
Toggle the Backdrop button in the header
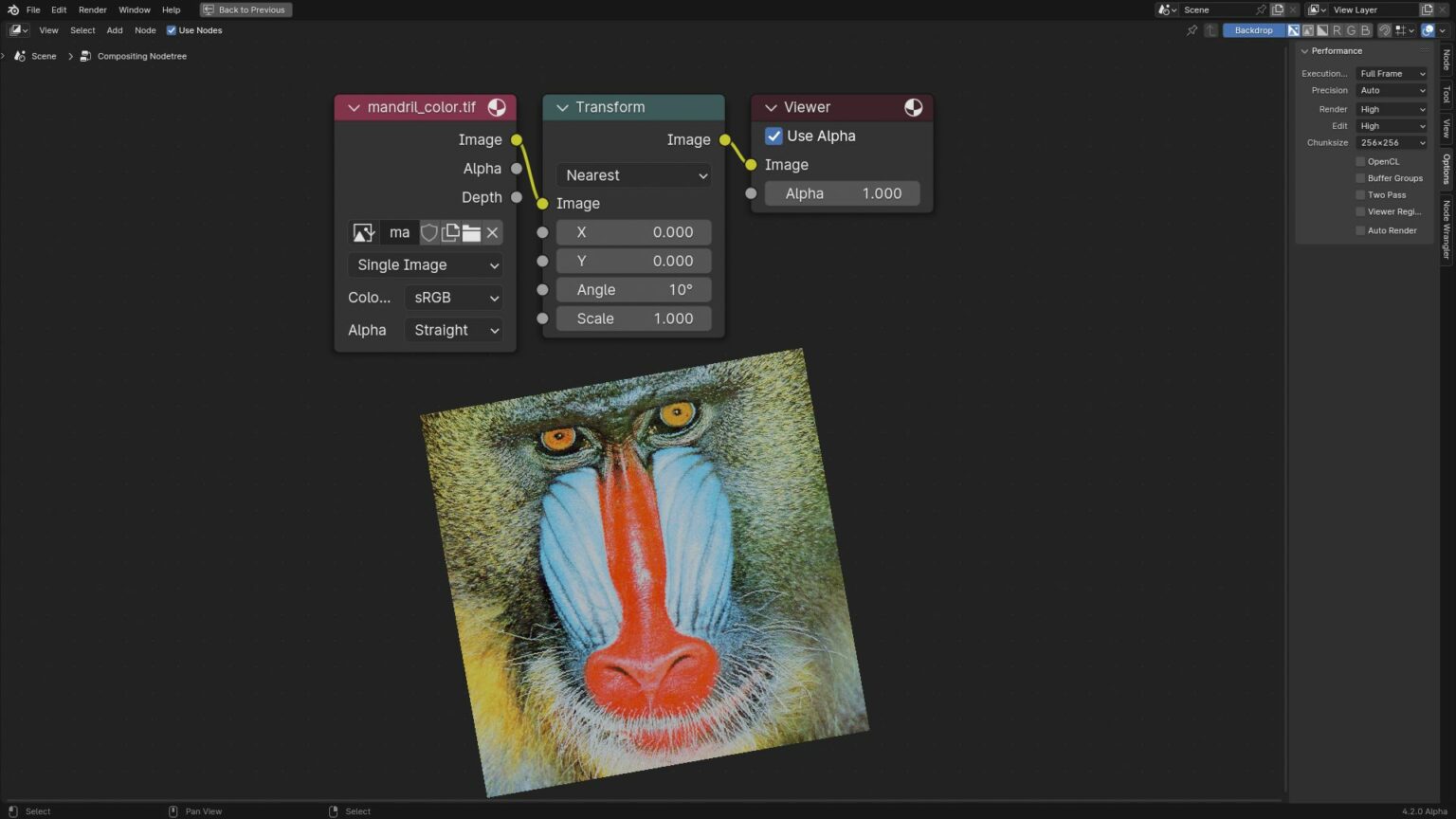click(1253, 29)
